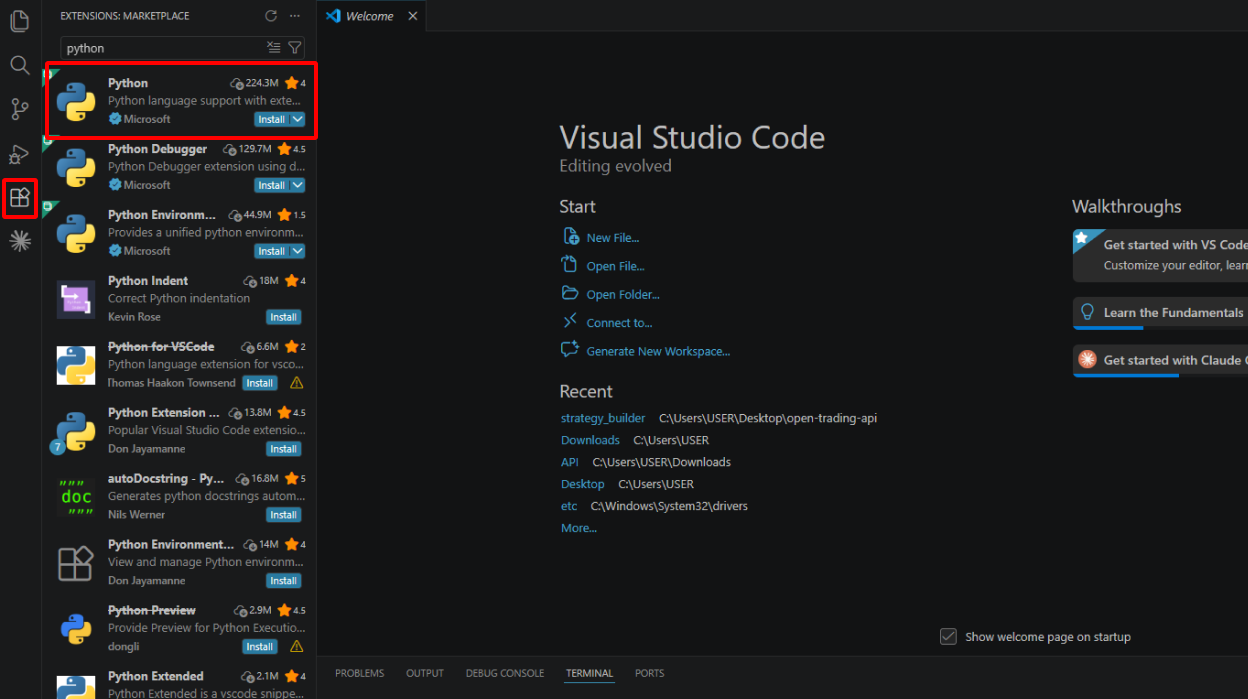Click the VS Code logo on Welcome tab
Viewport: 1248px width, 699px height.
334,16
